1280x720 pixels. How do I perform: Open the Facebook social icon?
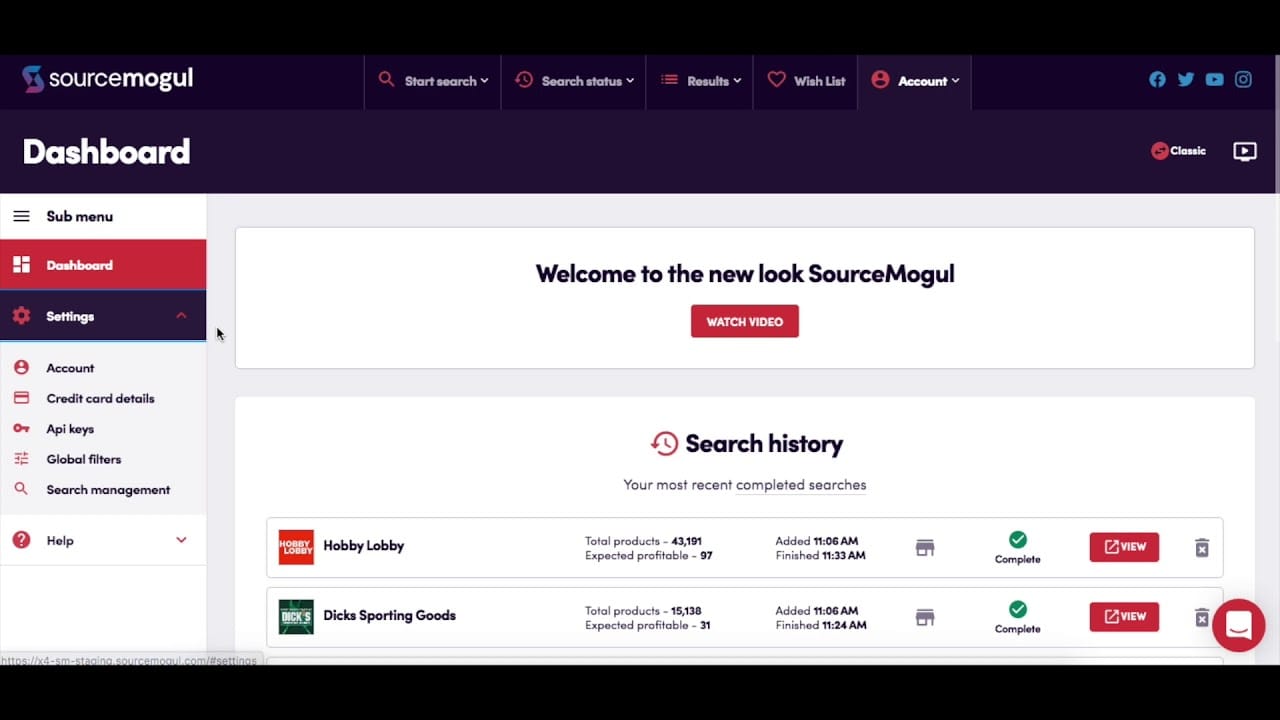point(1157,80)
